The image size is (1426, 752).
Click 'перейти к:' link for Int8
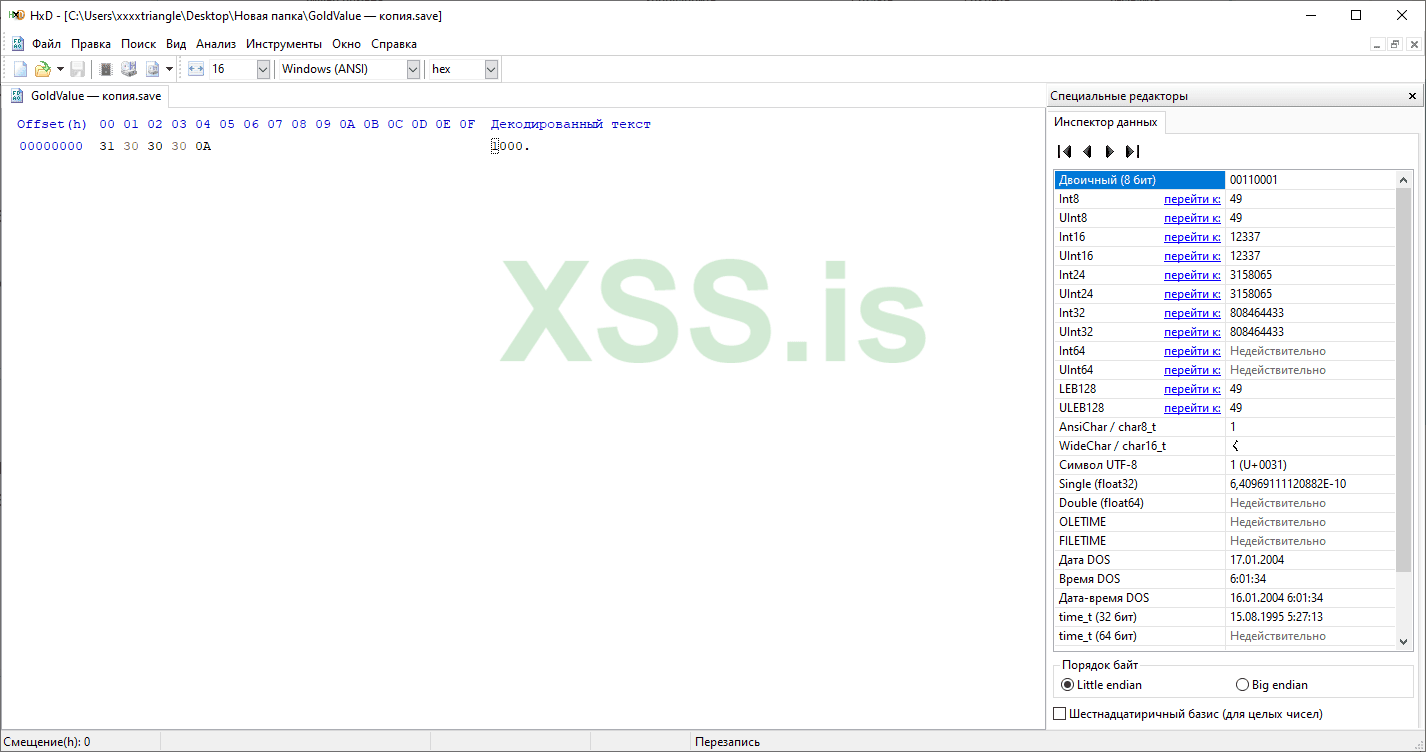[1192, 199]
